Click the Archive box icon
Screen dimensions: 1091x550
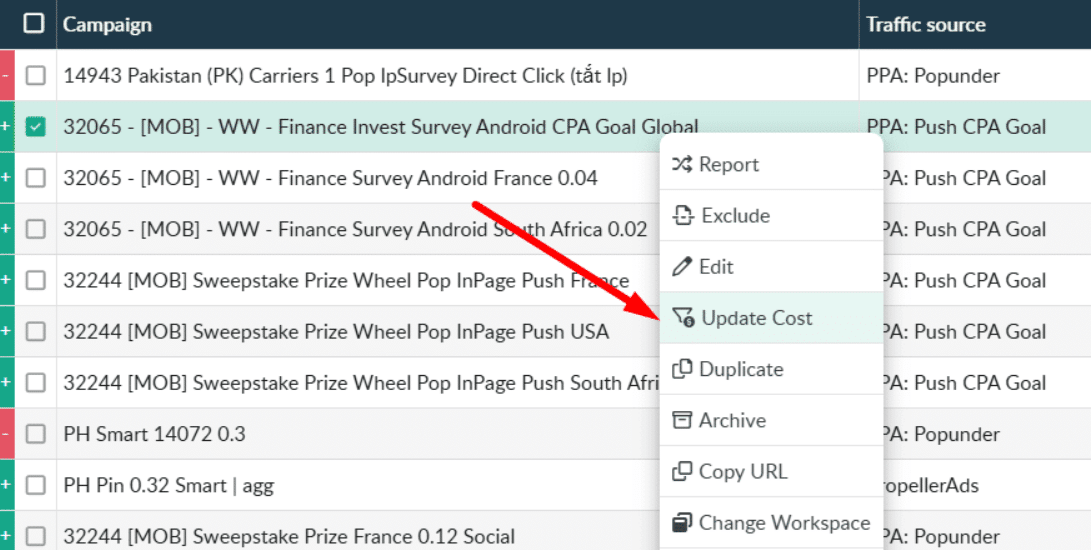coord(683,420)
